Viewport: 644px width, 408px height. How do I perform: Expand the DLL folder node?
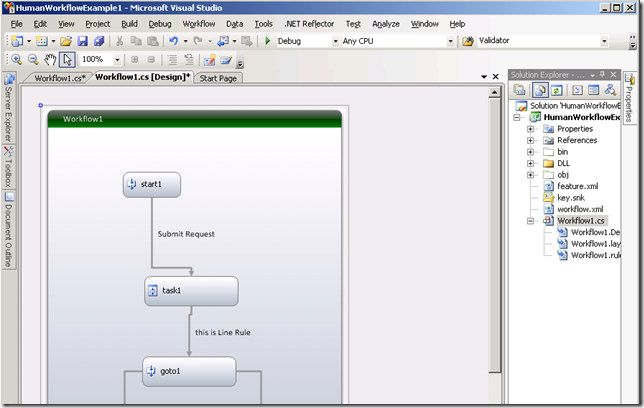(x=531, y=163)
